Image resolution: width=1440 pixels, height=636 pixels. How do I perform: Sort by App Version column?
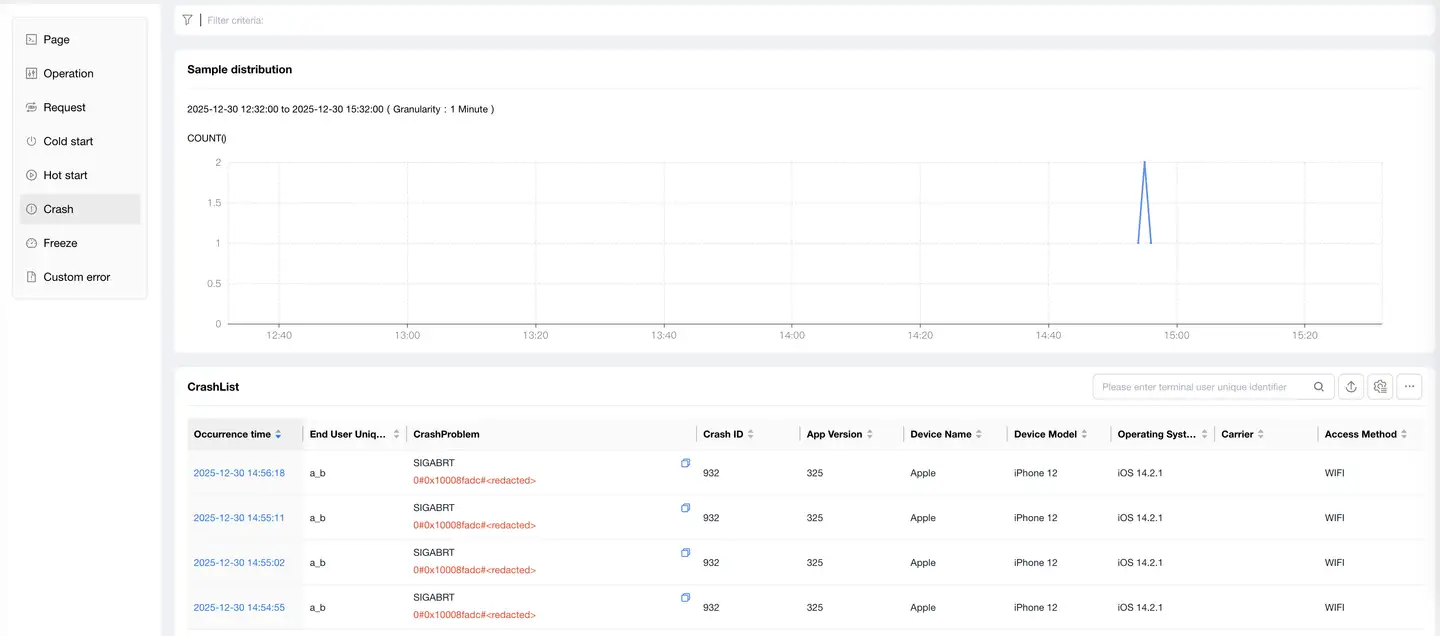click(x=869, y=435)
